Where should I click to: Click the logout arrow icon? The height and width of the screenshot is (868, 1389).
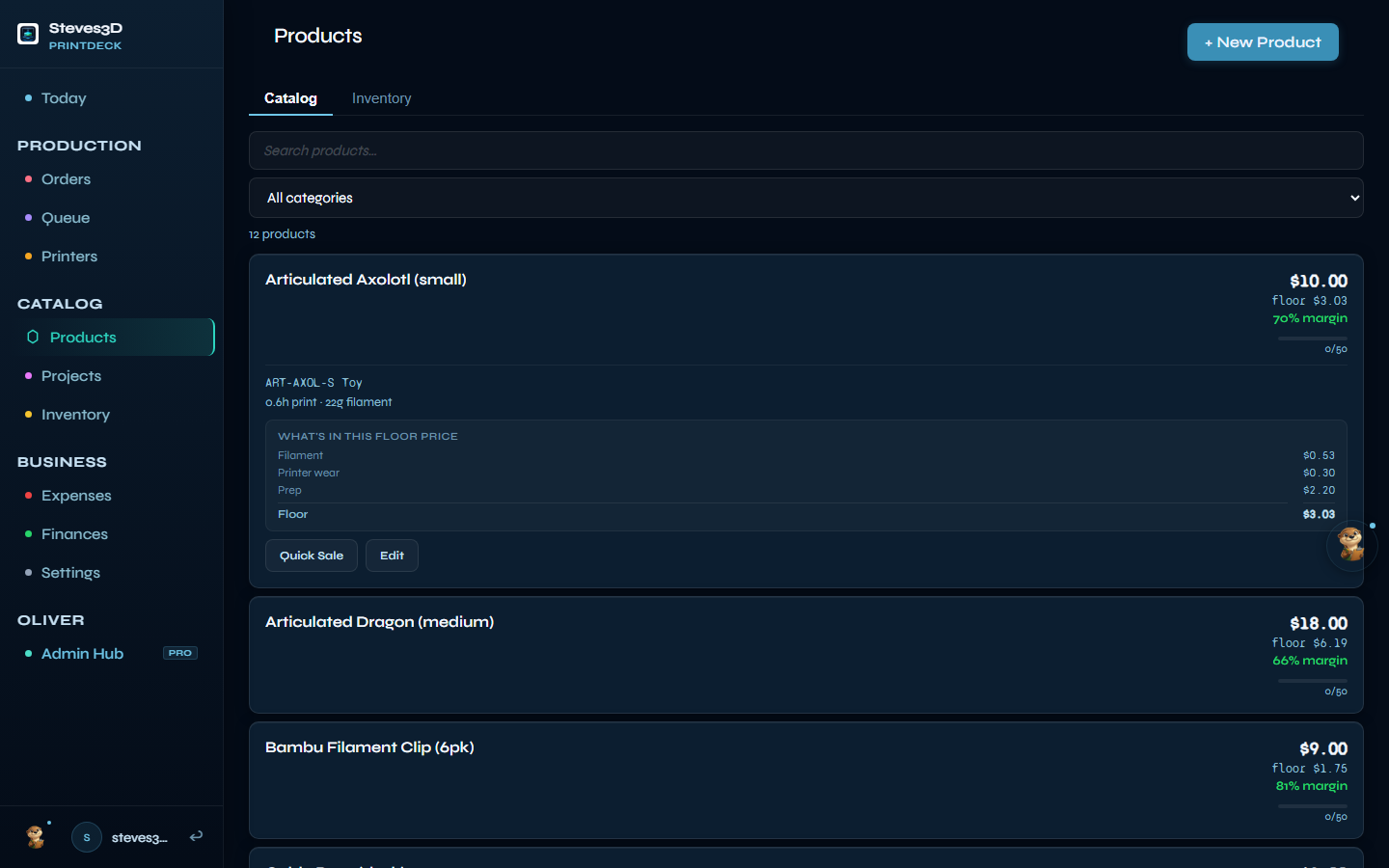[x=196, y=836]
